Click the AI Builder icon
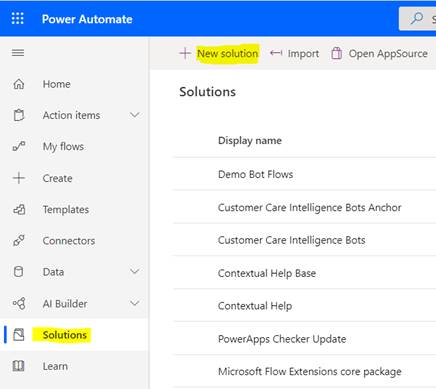436x389 pixels. coord(19,303)
